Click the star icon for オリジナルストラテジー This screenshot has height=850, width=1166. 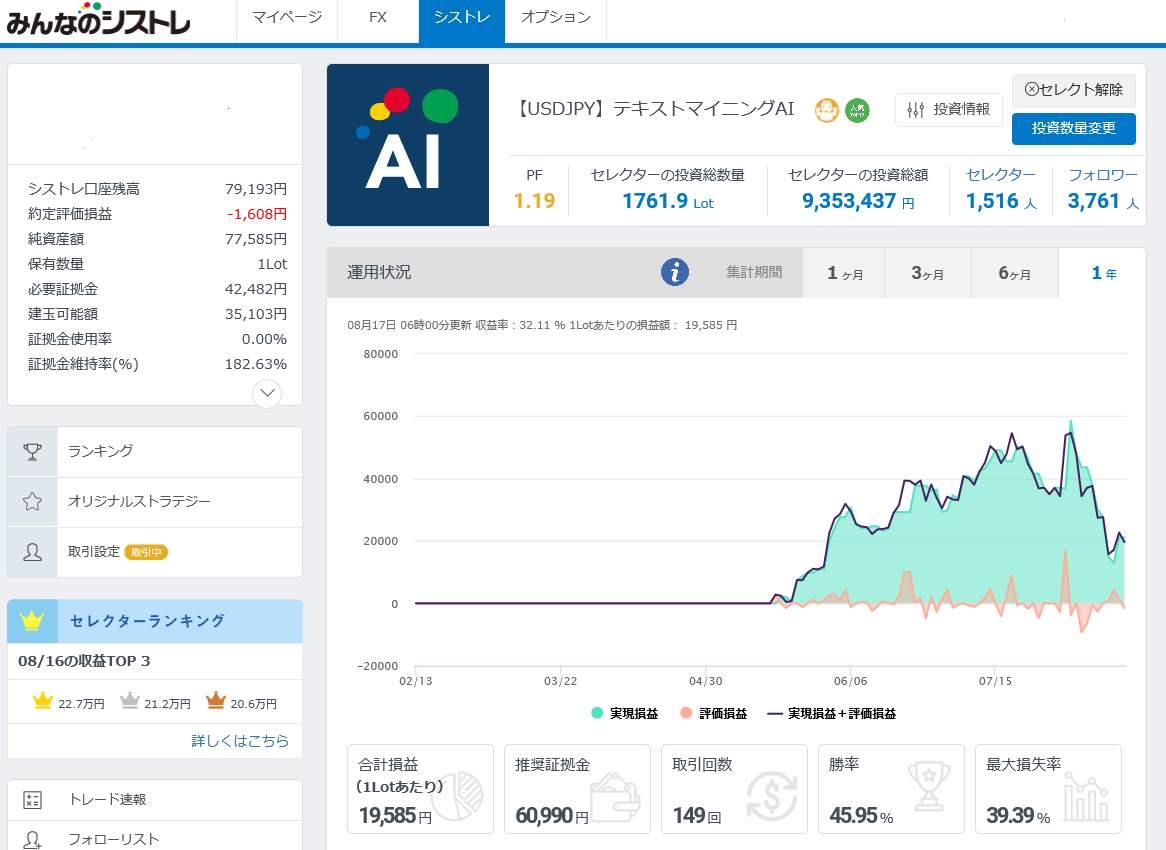coord(32,502)
